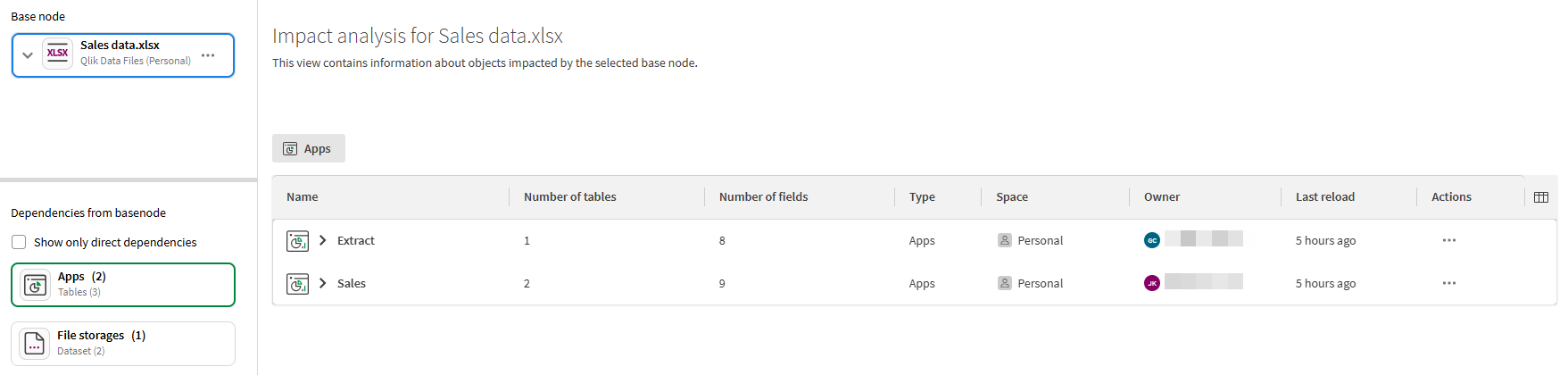This screenshot has width=1568, height=375.
Task: Open actions menu for the Extract row
Action: coord(1448,240)
